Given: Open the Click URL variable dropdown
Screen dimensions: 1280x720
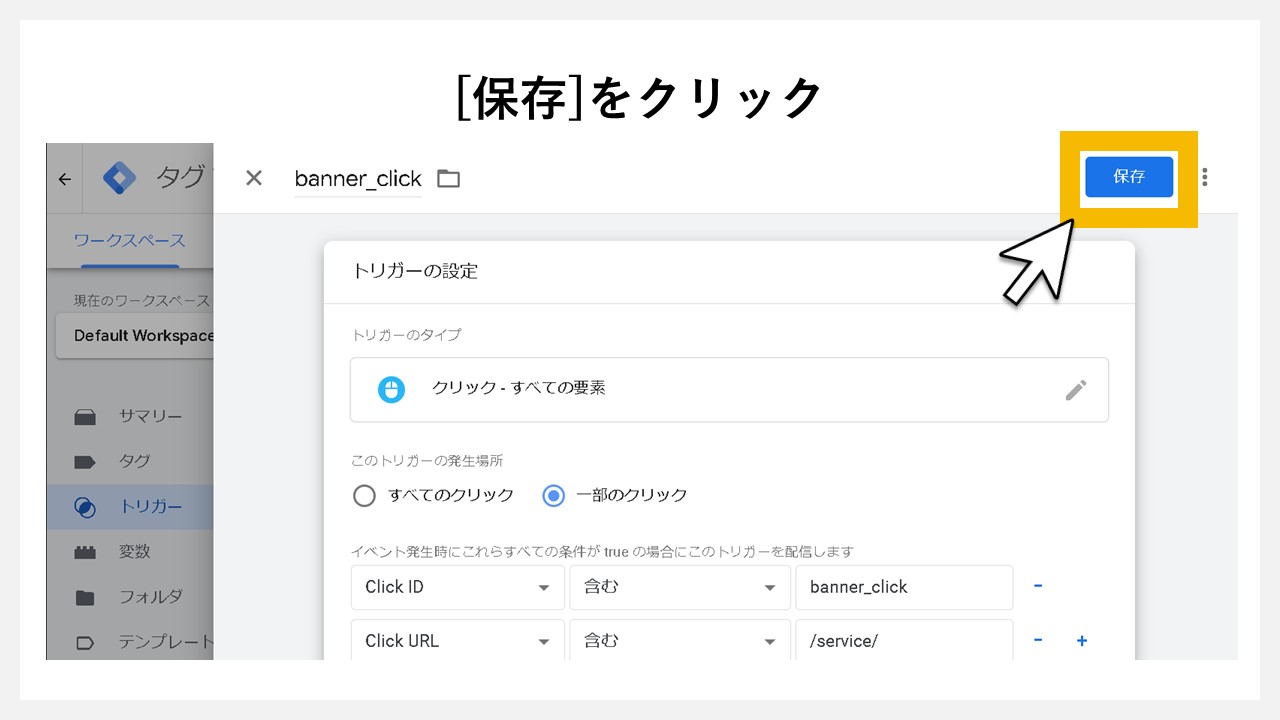Looking at the screenshot, I should click(456, 641).
